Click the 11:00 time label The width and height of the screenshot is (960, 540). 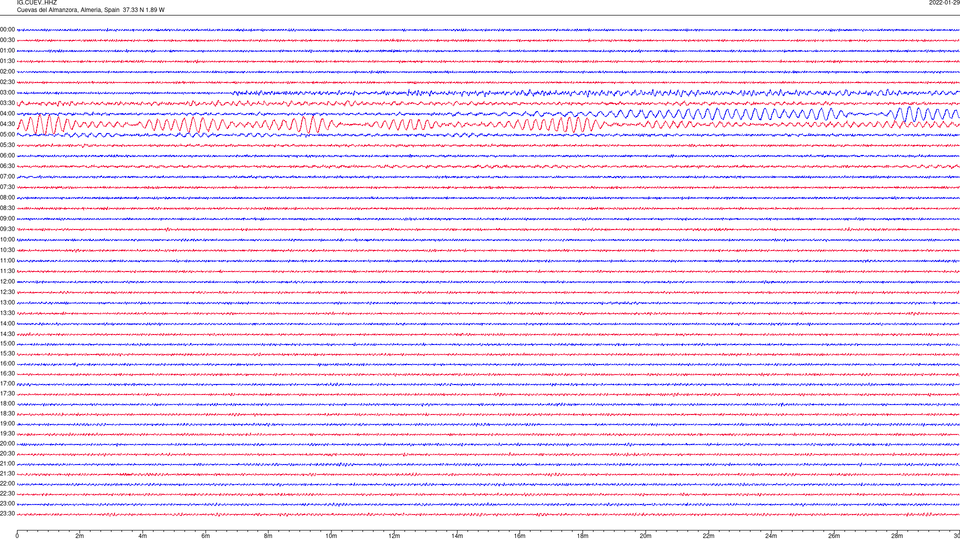(x=7, y=261)
